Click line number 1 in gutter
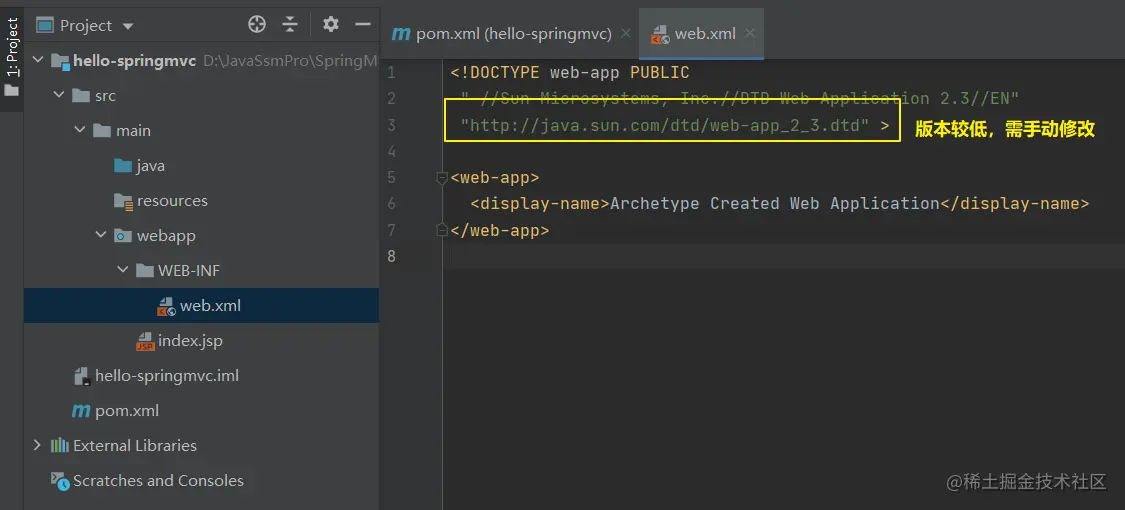 391,72
